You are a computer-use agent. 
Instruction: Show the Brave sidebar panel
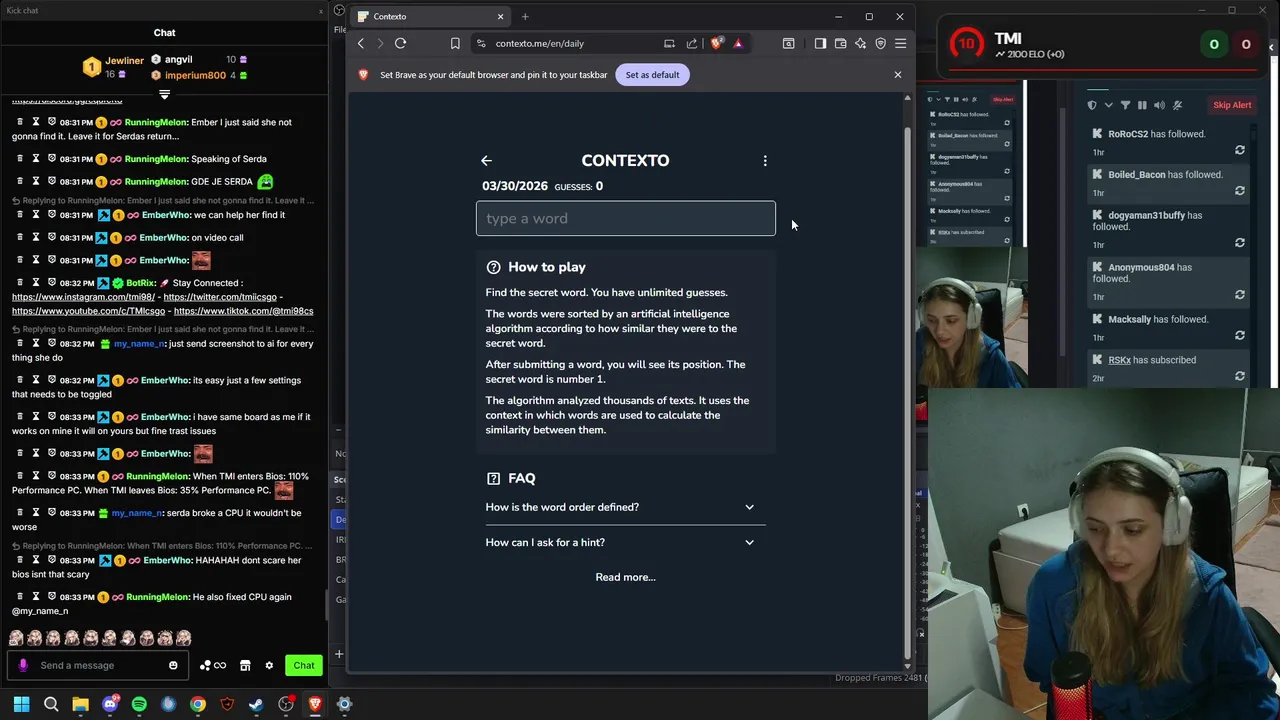(820, 43)
